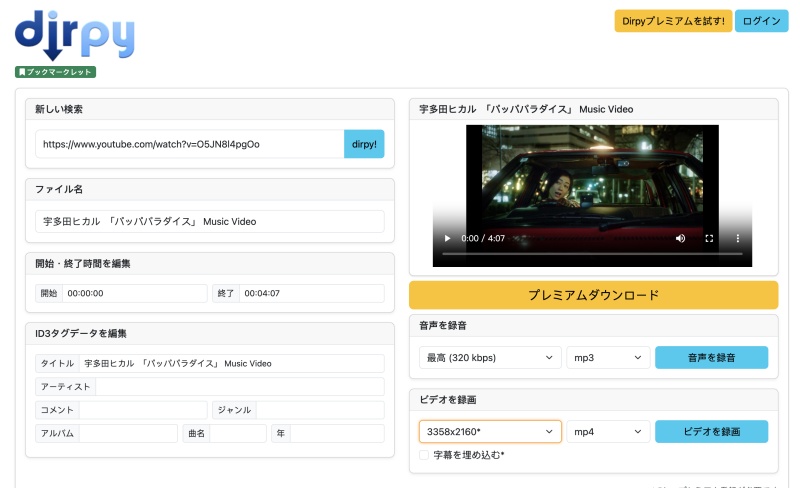The height and width of the screenshot is (488, 800).
Task: Open the video player's three-dot menu
Action: pyautogui.click(x=737, y=238)
